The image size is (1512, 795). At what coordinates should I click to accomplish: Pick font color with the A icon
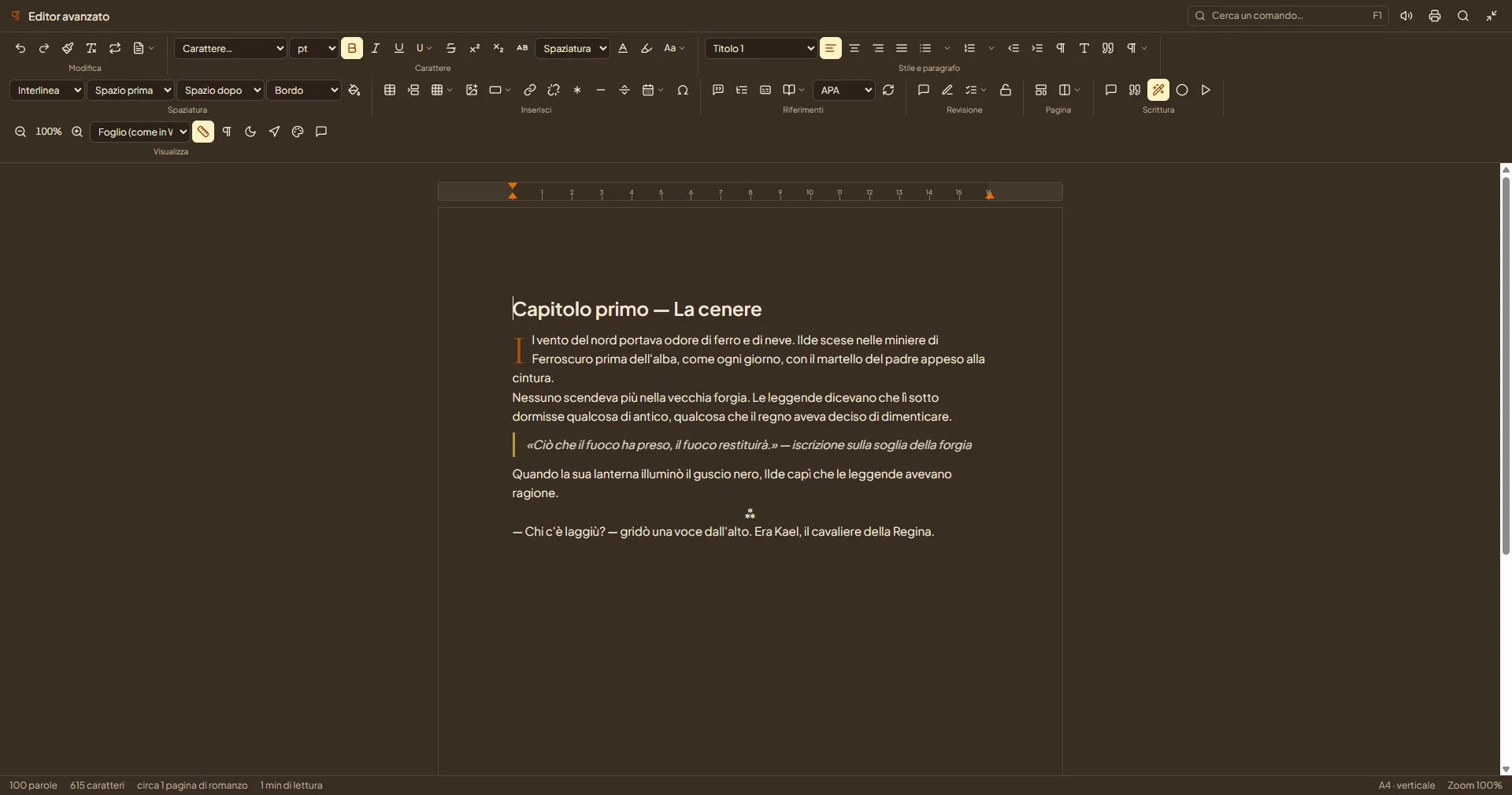[x=623, y=48]
